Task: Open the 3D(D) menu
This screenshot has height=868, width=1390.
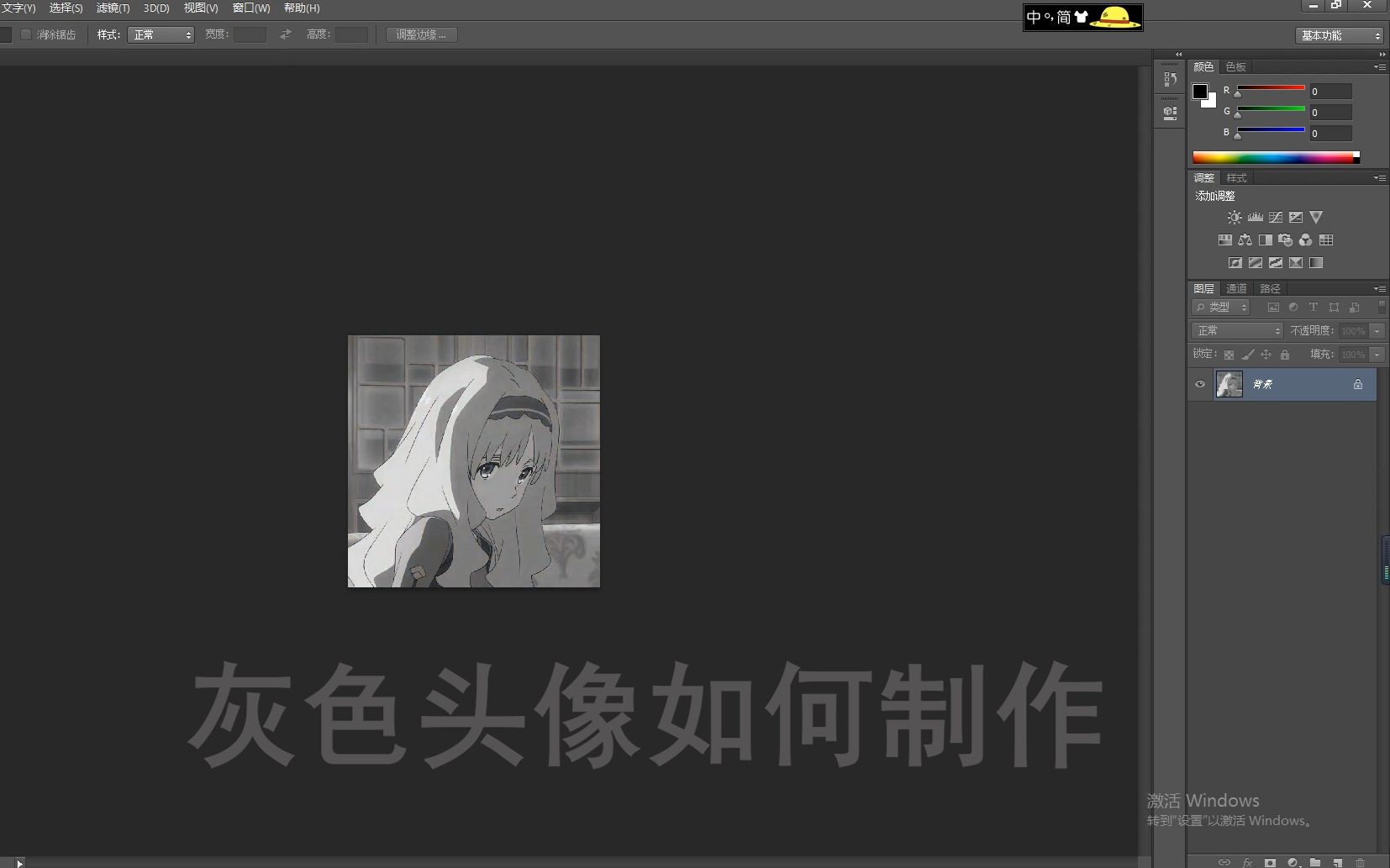Action: (156, 8)
